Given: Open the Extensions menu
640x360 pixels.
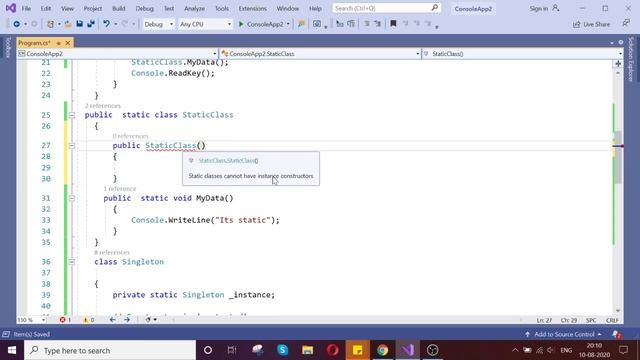Looking at the screenshot, I should [x=253, y=8].
